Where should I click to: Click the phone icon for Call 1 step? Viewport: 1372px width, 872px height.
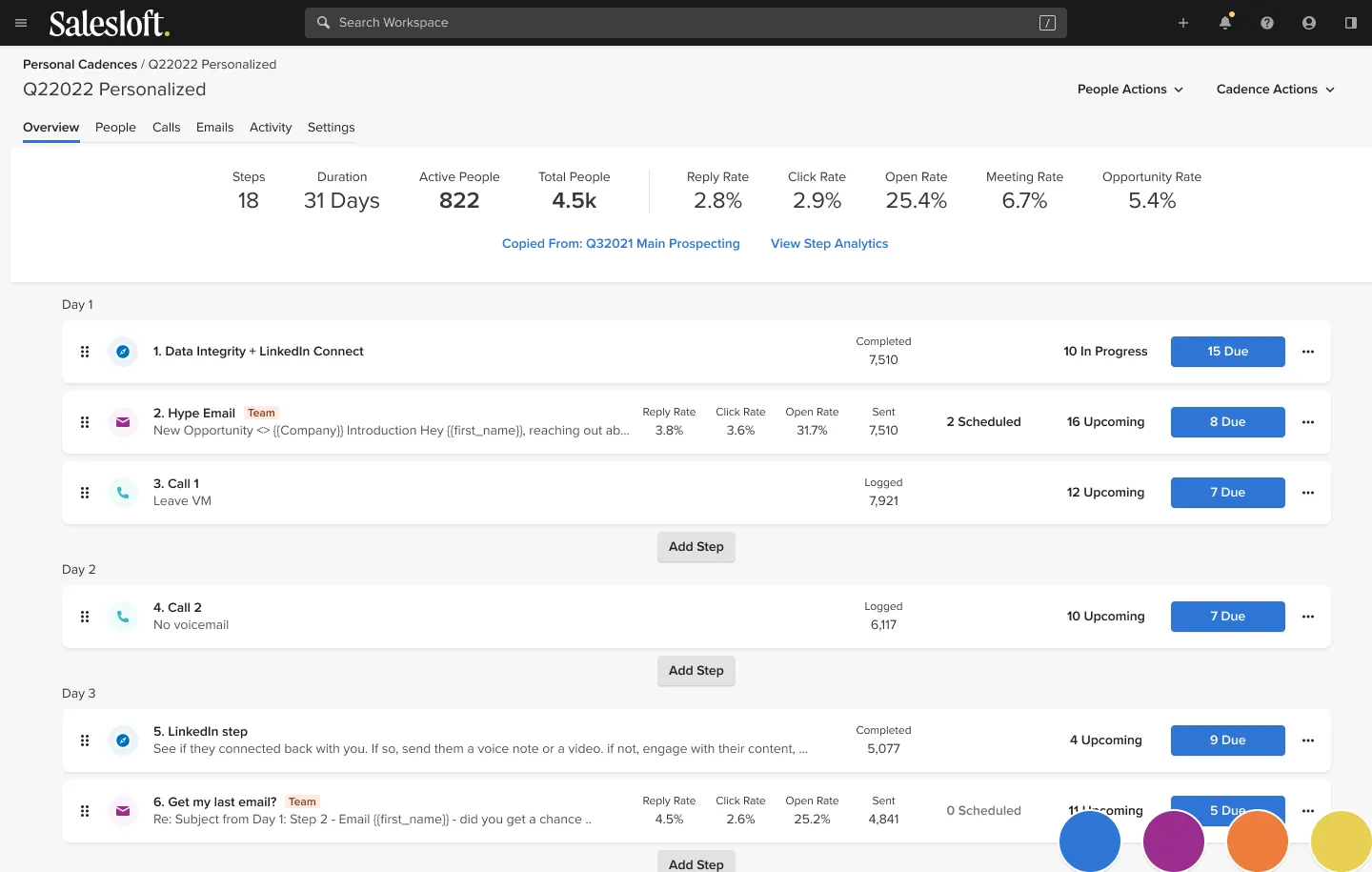click(123, 493)
